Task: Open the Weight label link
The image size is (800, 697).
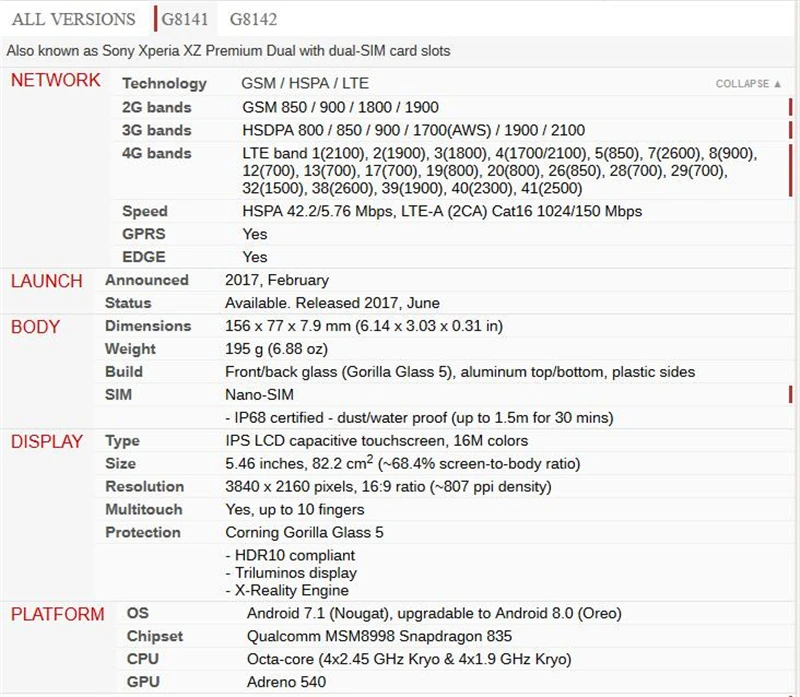Action: (130, 348)
